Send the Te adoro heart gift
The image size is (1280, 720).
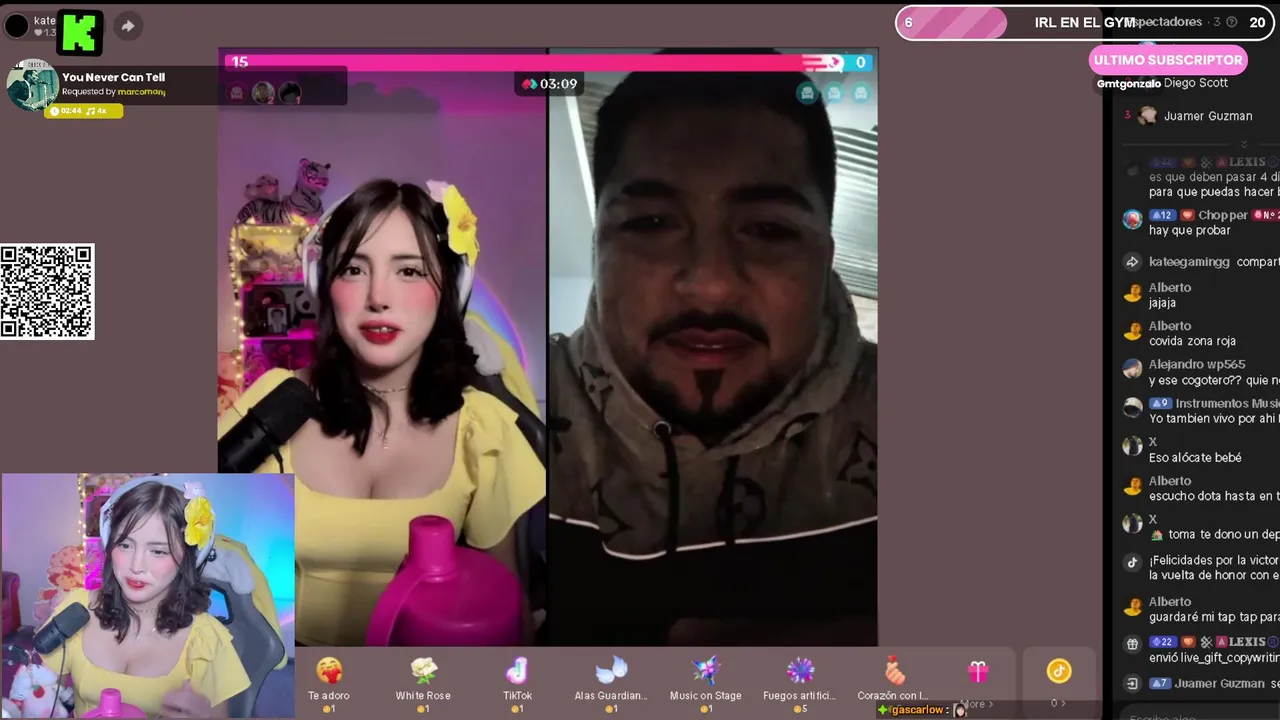[x=328, y=684]
